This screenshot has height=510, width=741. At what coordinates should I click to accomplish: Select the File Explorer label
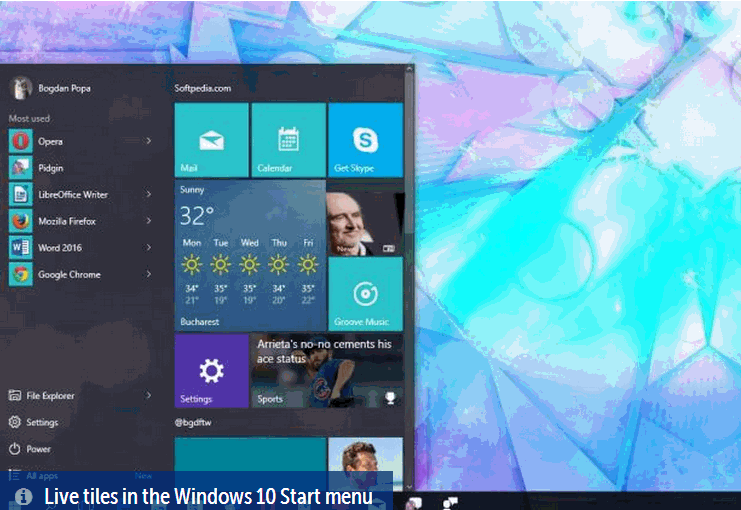click(x=51, y=396)
